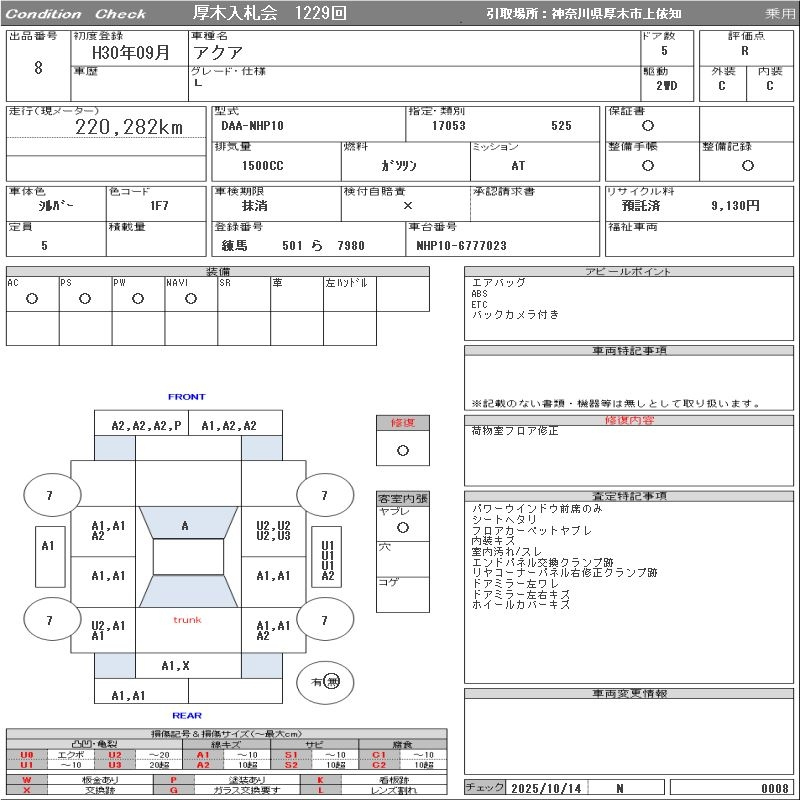Click the trunk area on car diagram
Image resolution: width=800 pixels, height=800 pixels.
point(187,620)
